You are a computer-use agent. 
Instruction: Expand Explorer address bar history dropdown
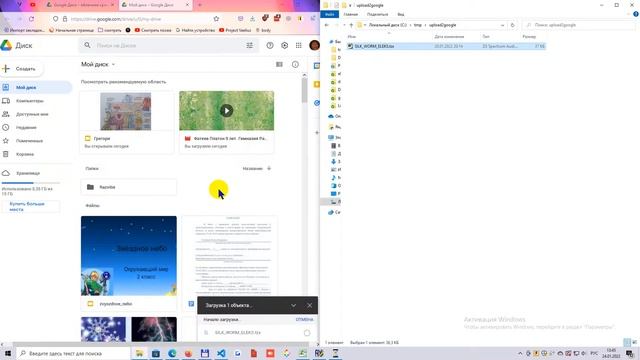tap(502, 25)
